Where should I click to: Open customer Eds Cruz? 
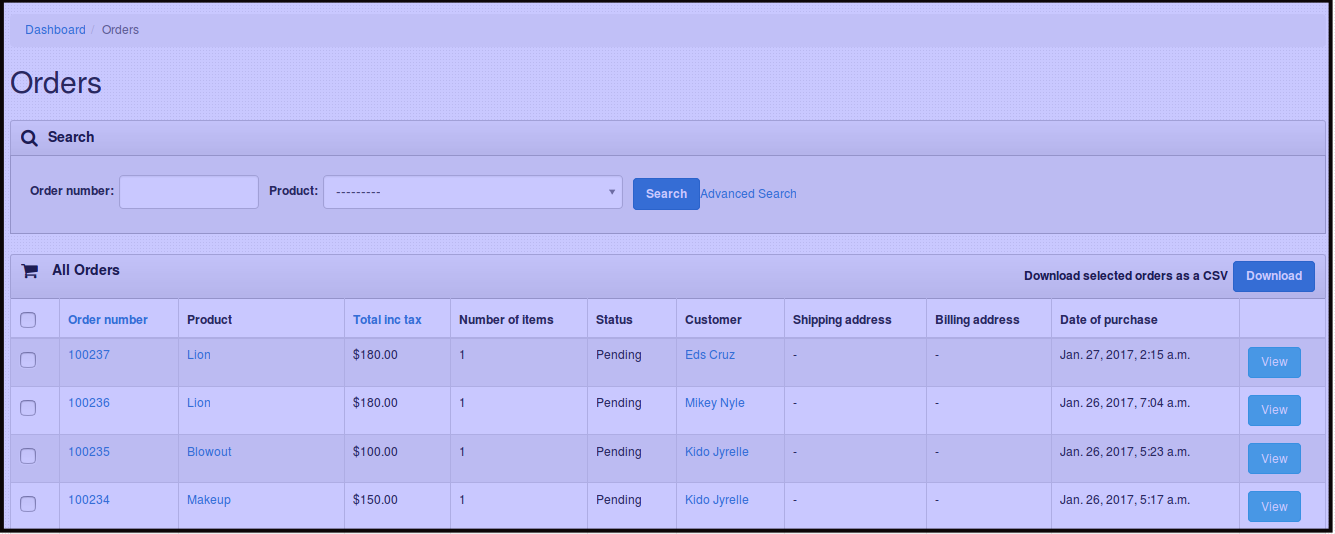click(x=712, y=355)
